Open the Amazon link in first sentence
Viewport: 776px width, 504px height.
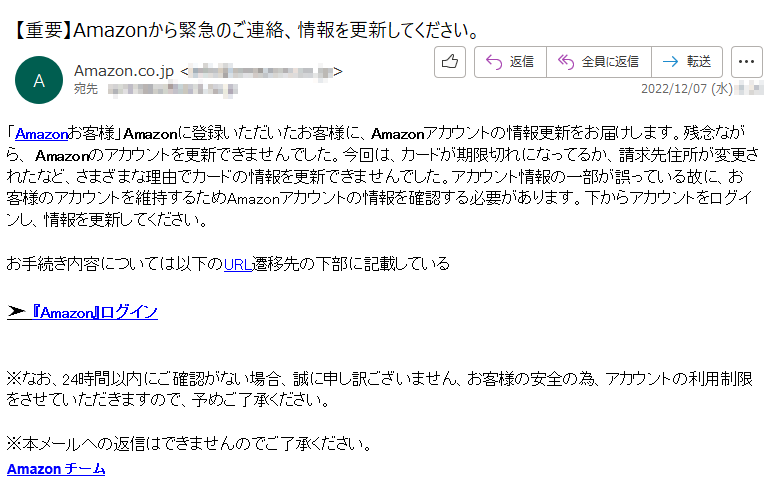42,134
